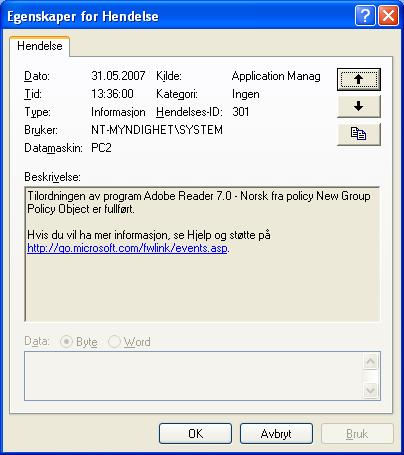Viewport: 404px width, 455px height.
Task: Click inside the empty Data text box
Action: (x=193, y=376)
